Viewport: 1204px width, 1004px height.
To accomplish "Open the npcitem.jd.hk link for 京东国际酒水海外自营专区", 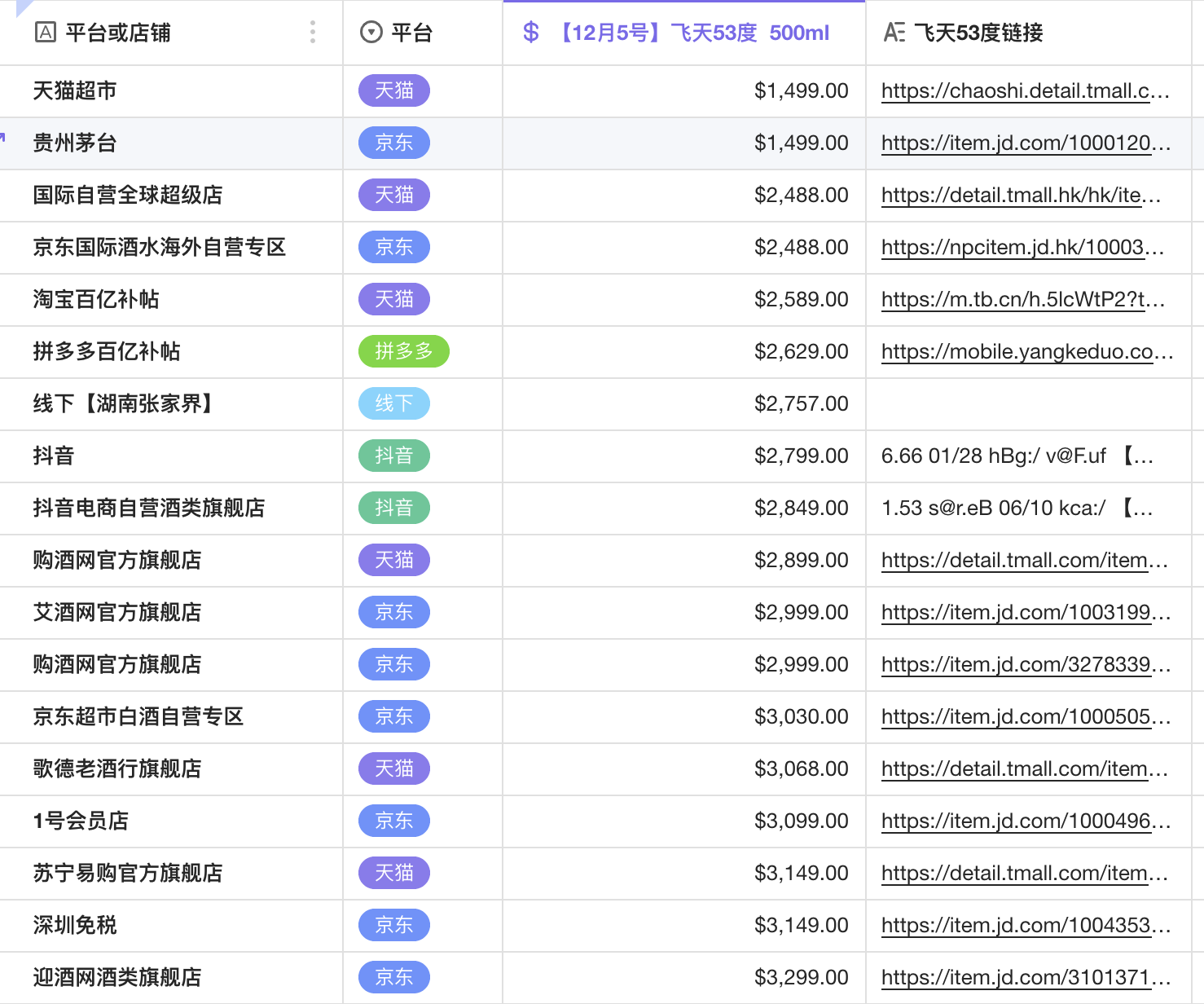I will pos(1023,248).
